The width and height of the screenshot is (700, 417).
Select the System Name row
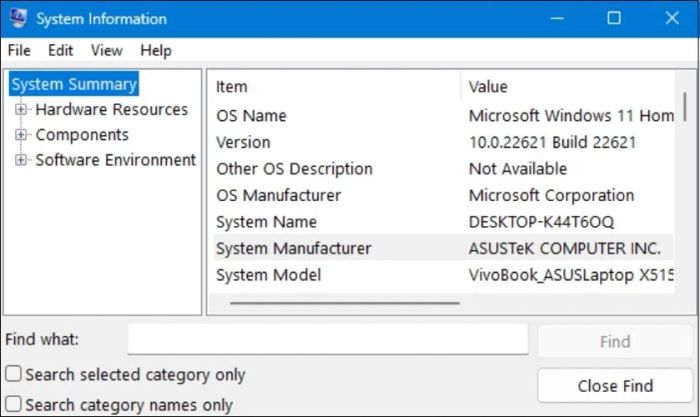click(443, 222)
